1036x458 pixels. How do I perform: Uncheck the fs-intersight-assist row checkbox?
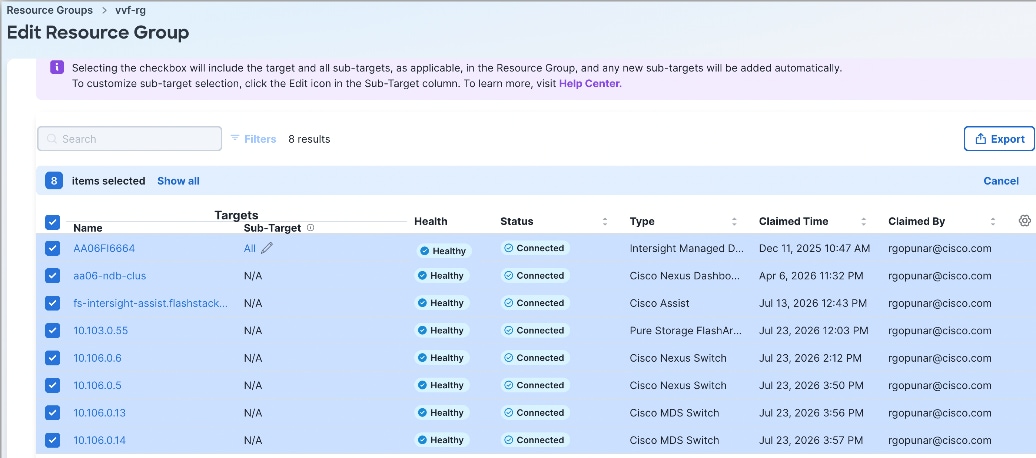point(52,303)
